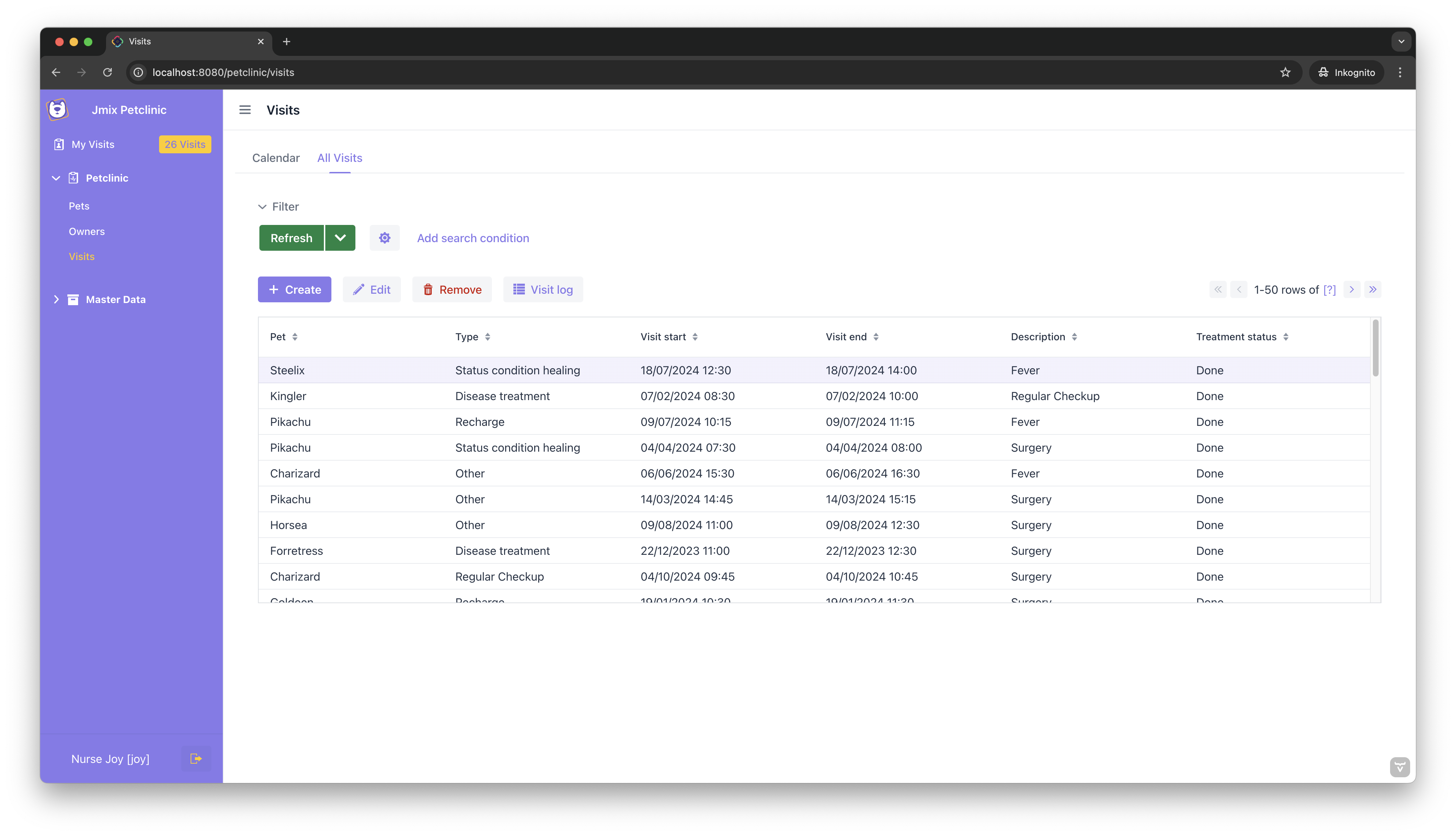Click the logout icon next to Nurse Joy

196,759
